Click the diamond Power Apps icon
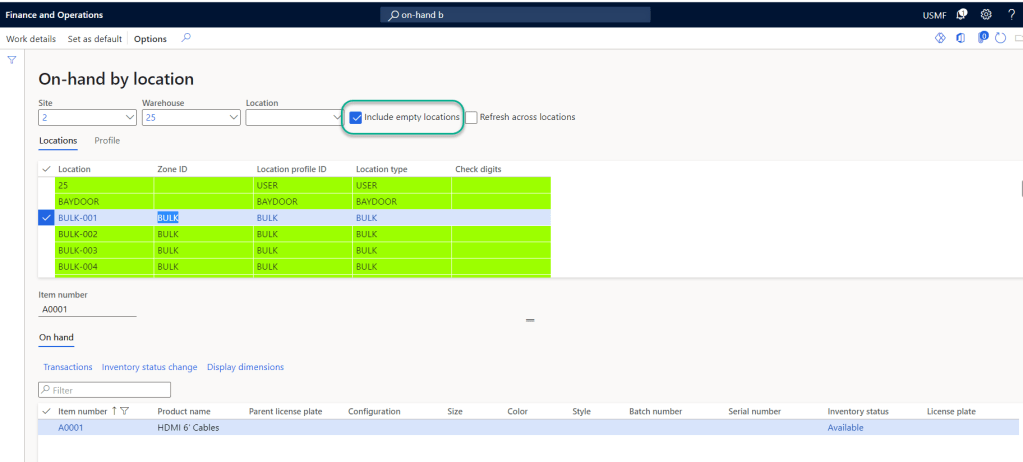Image resolution: width=1023 pixels, height=462 pixels. click(x=940, y=38)
